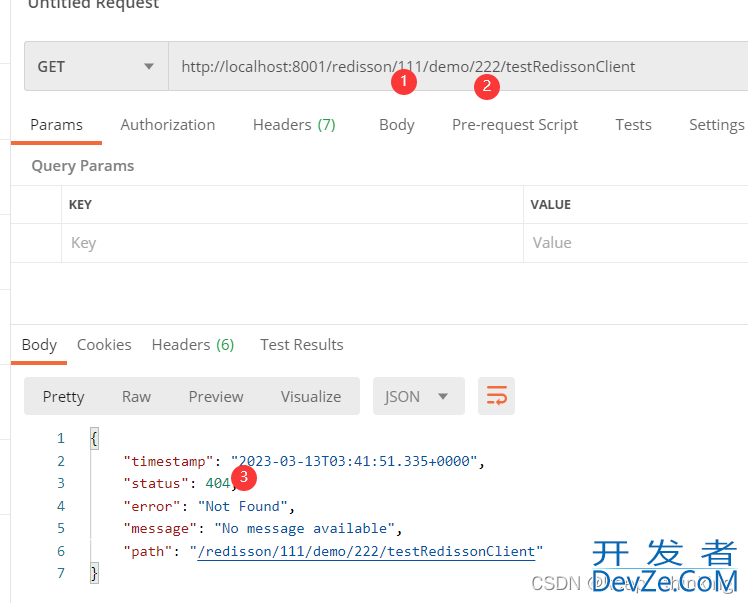Open the Pre-request Script tab

(x=515, y=125)
